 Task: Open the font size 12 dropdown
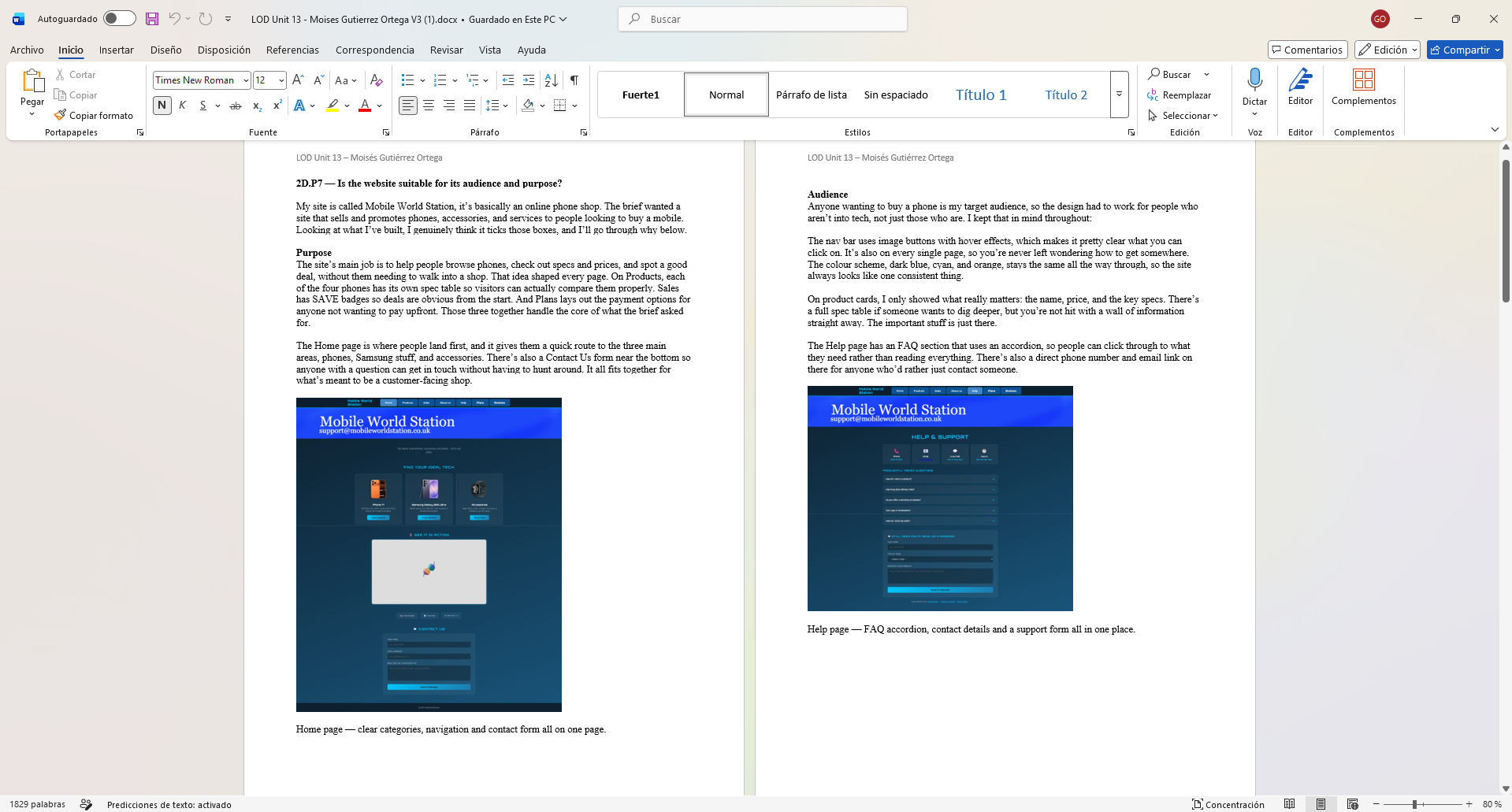pyautogui.click(x=281, y=80)
